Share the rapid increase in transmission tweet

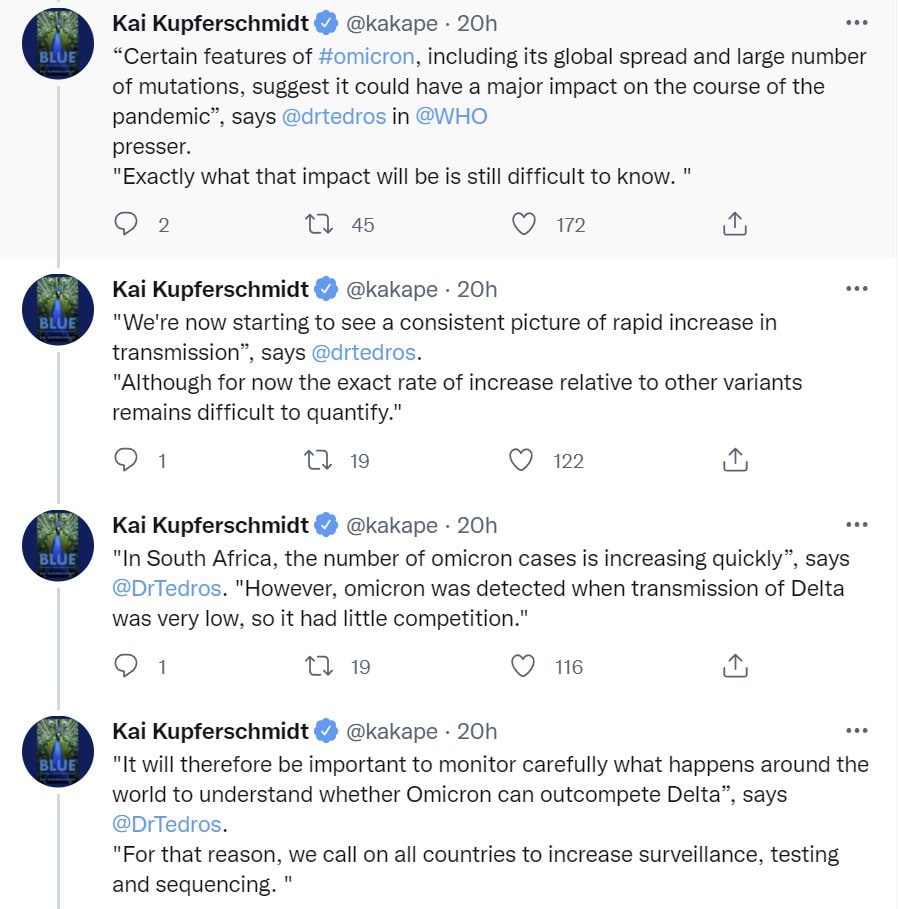(735, 460)
